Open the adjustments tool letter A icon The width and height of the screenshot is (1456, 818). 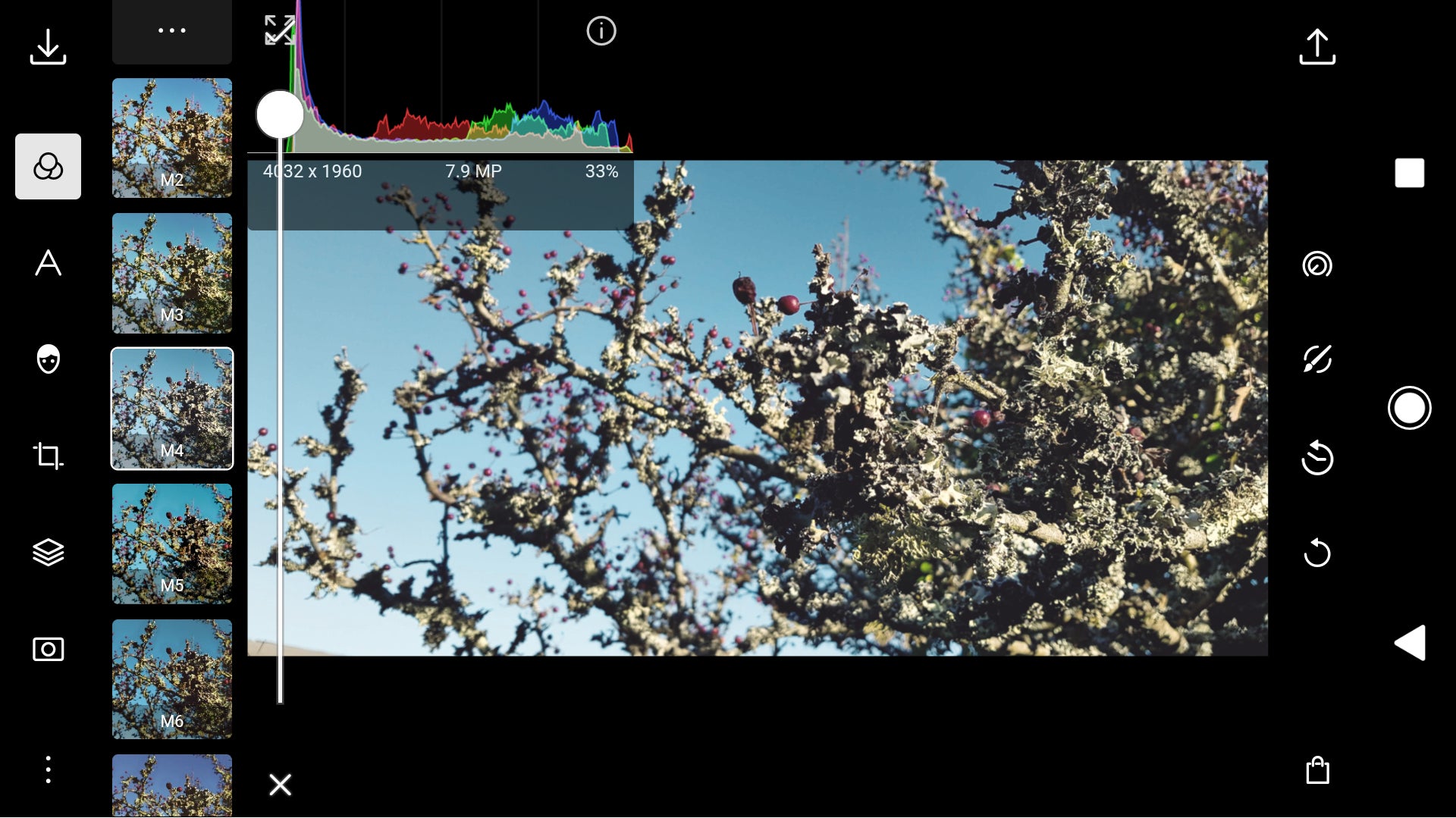pyautogui.click(x=48, y=263)
